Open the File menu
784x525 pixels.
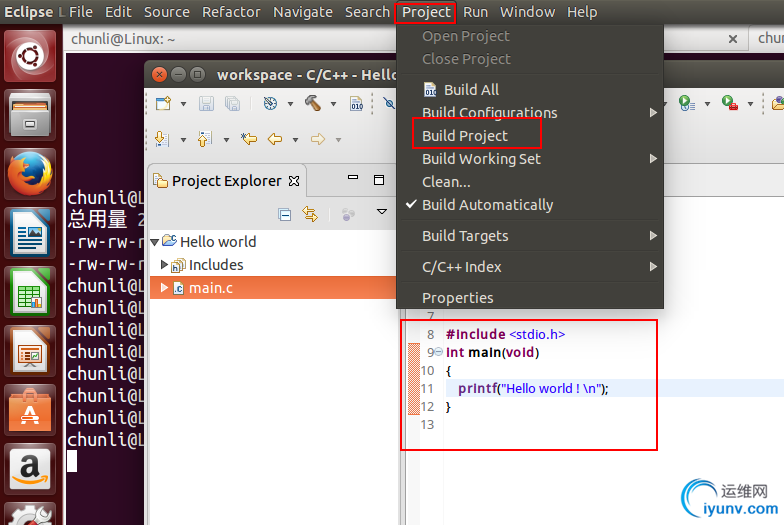pyautogui.click(x=81, y=12)
